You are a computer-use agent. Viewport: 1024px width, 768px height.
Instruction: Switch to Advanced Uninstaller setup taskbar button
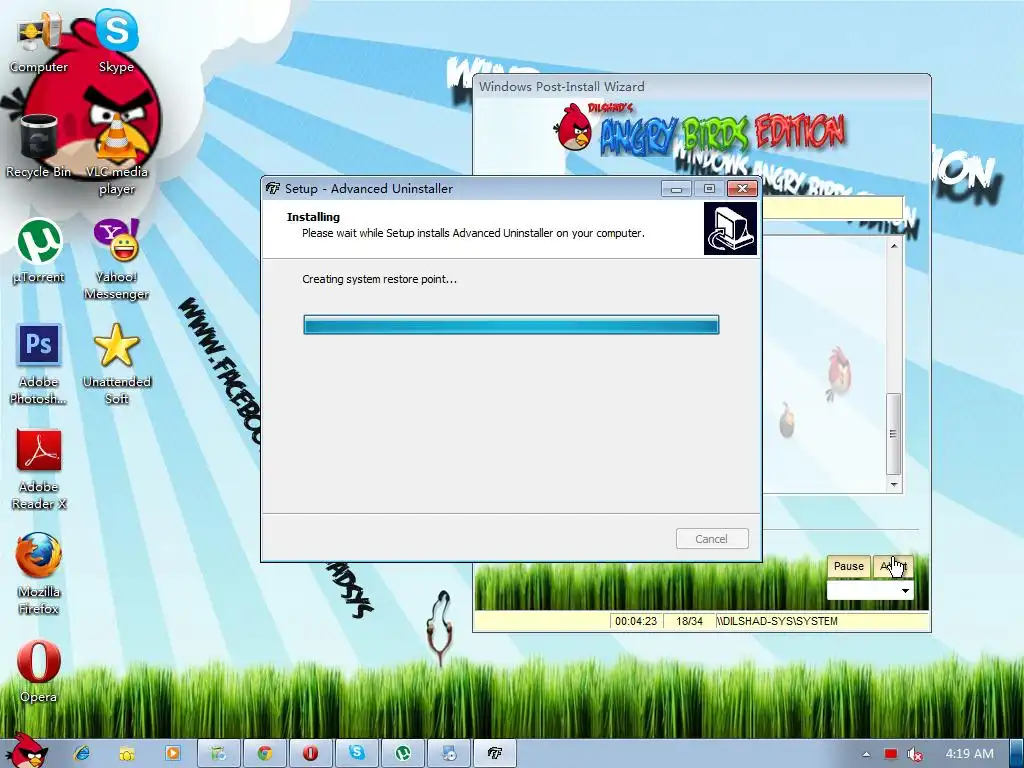tap(494, 754)
